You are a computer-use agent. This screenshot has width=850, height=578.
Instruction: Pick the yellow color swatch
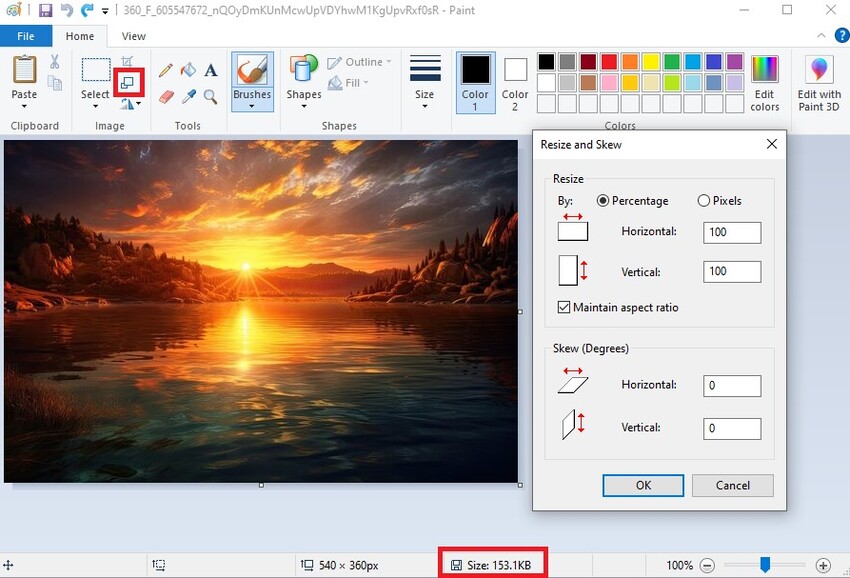pos(651,61)
